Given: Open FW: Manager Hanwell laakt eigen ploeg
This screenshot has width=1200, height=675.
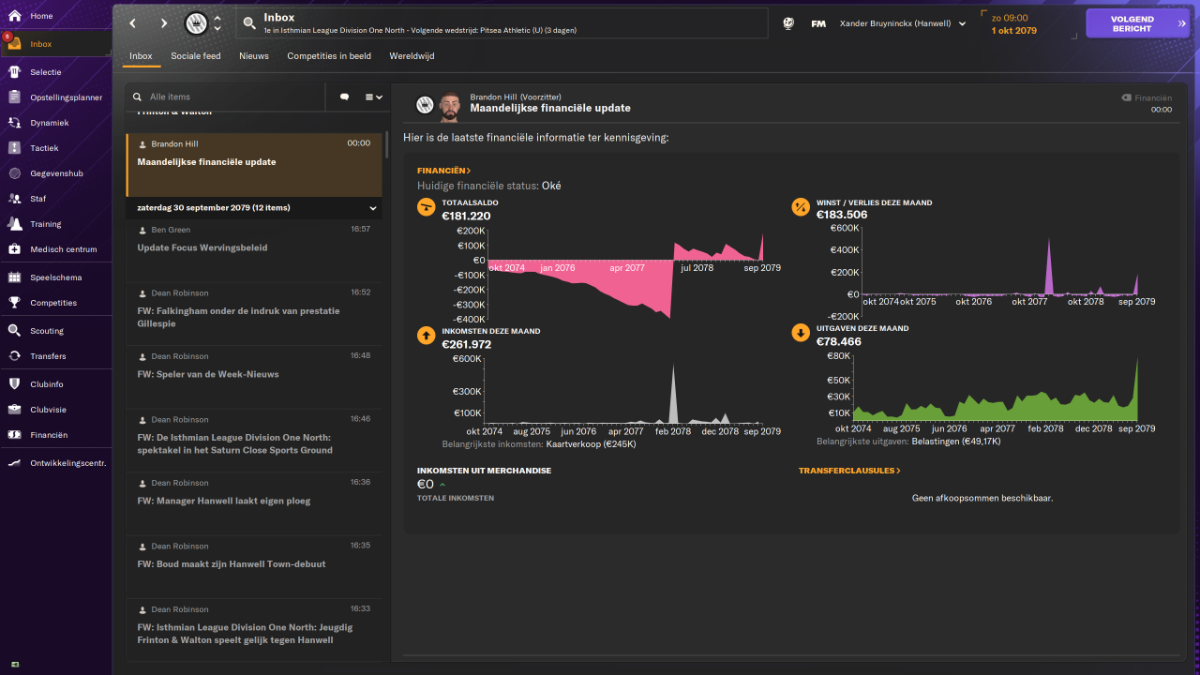Looking at the screenshot, I should (x=254, y=503).
